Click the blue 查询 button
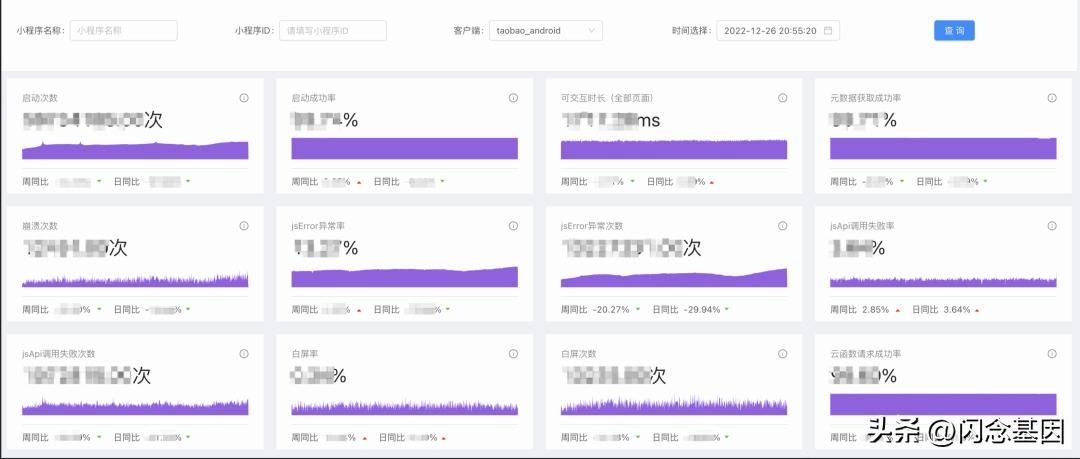This screenshot has width=1080, height=459. [x=954, y=31]
